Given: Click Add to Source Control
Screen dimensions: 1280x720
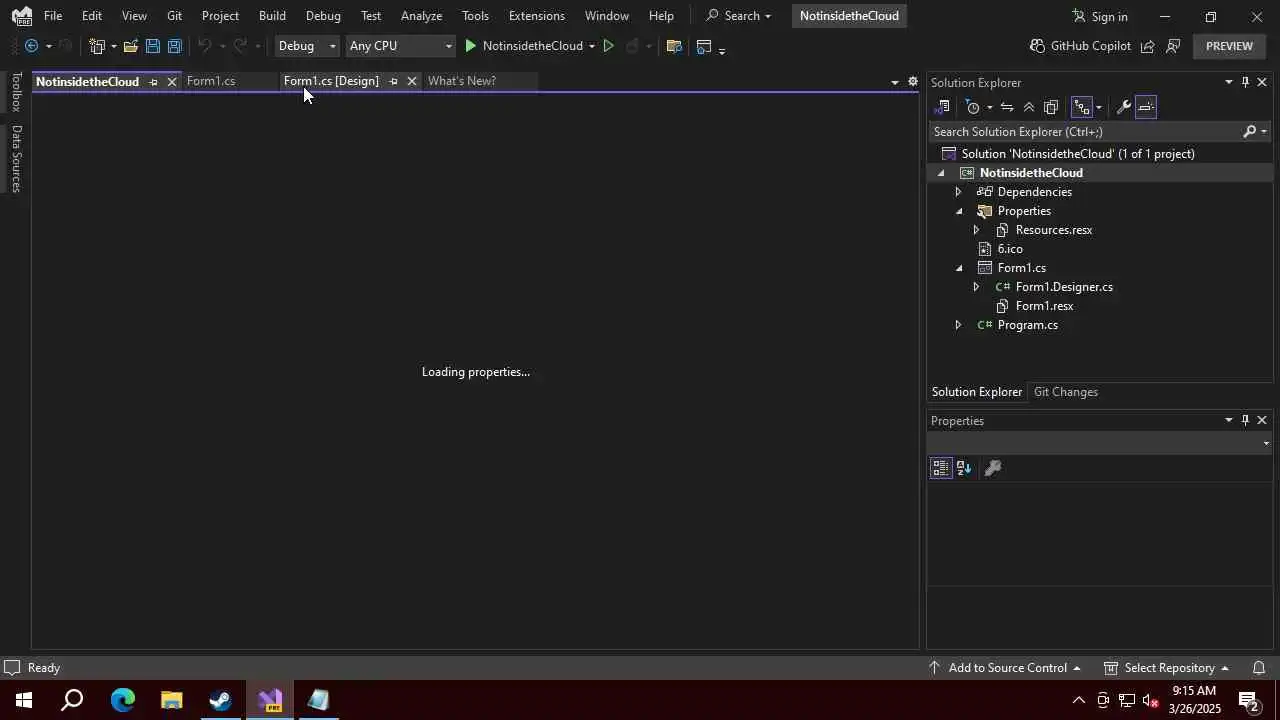Looking at the screenshot, I should [1004, 668].
